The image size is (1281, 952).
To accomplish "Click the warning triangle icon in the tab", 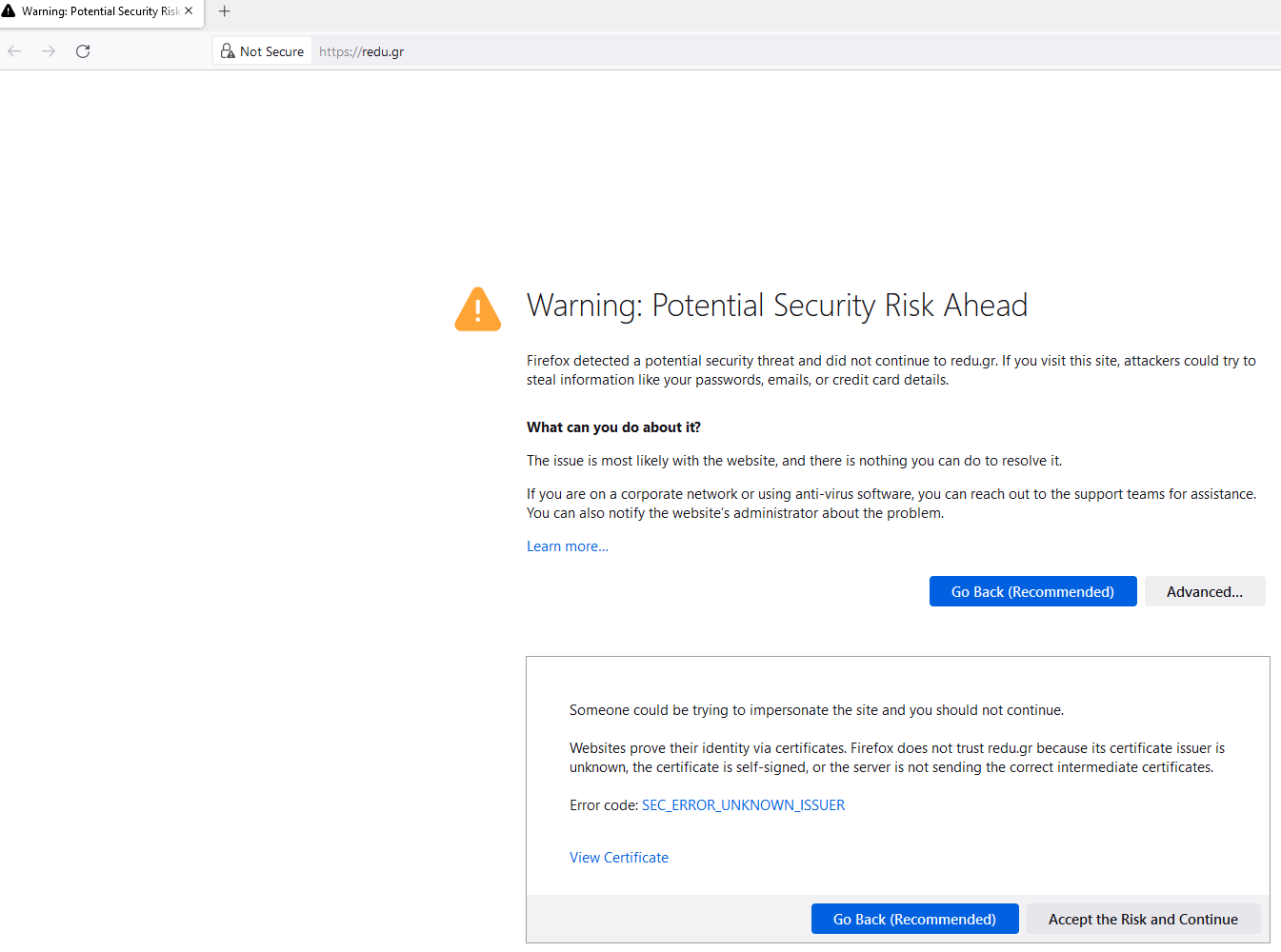I will click(9, 11).
